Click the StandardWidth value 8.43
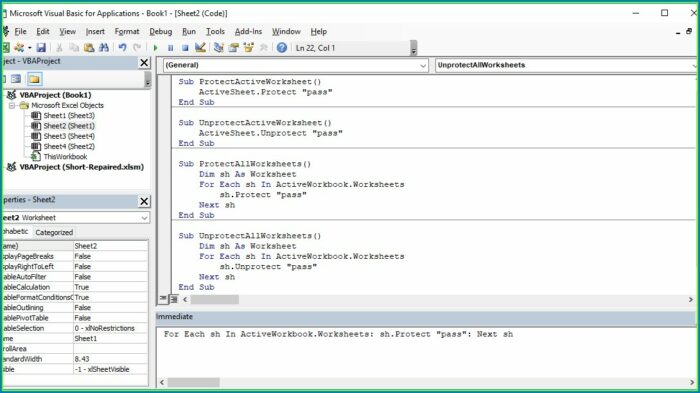The height and width of the screenshot is (393, 700). (x=110, y=359)
